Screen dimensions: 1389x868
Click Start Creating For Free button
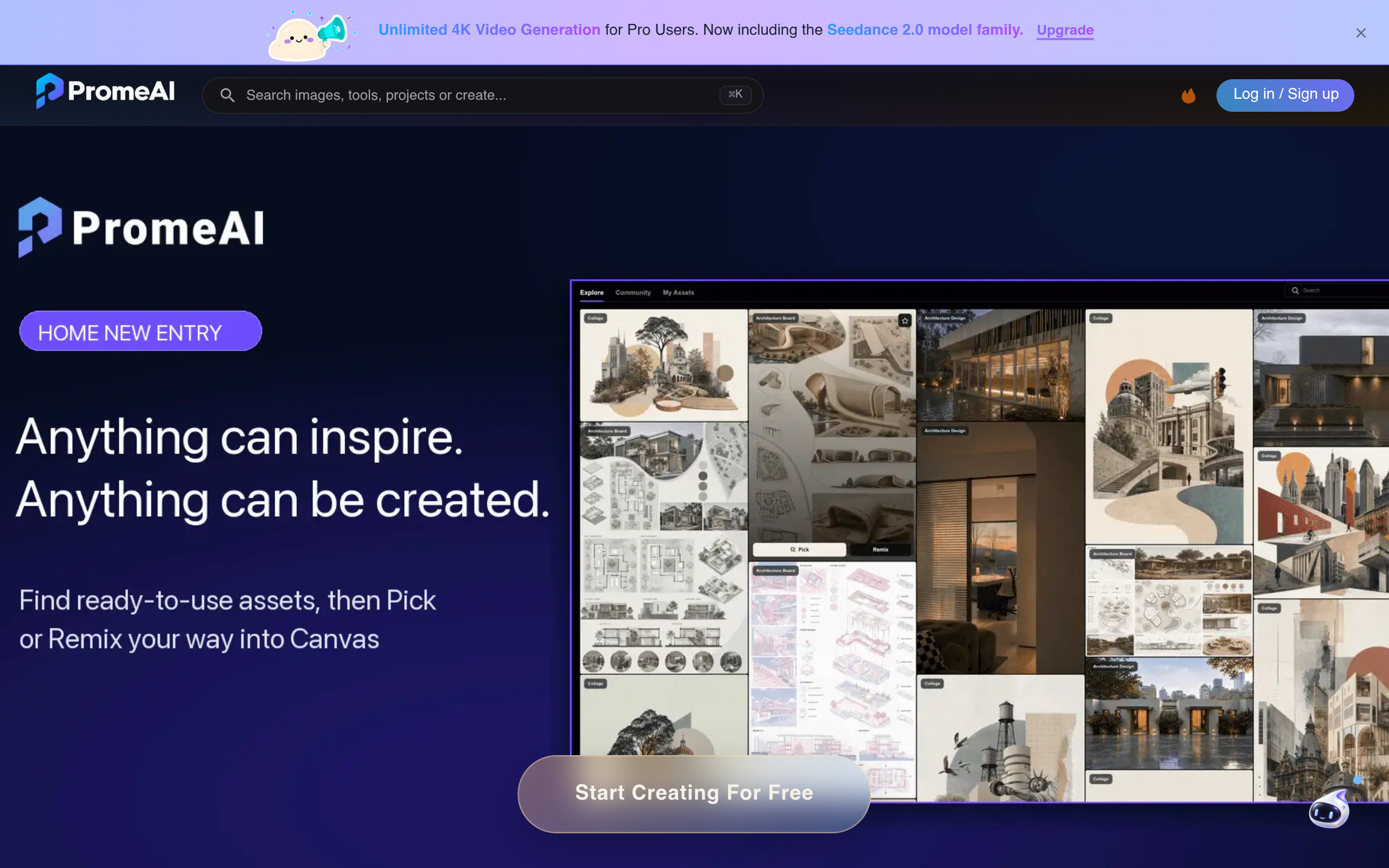(694, 793)
